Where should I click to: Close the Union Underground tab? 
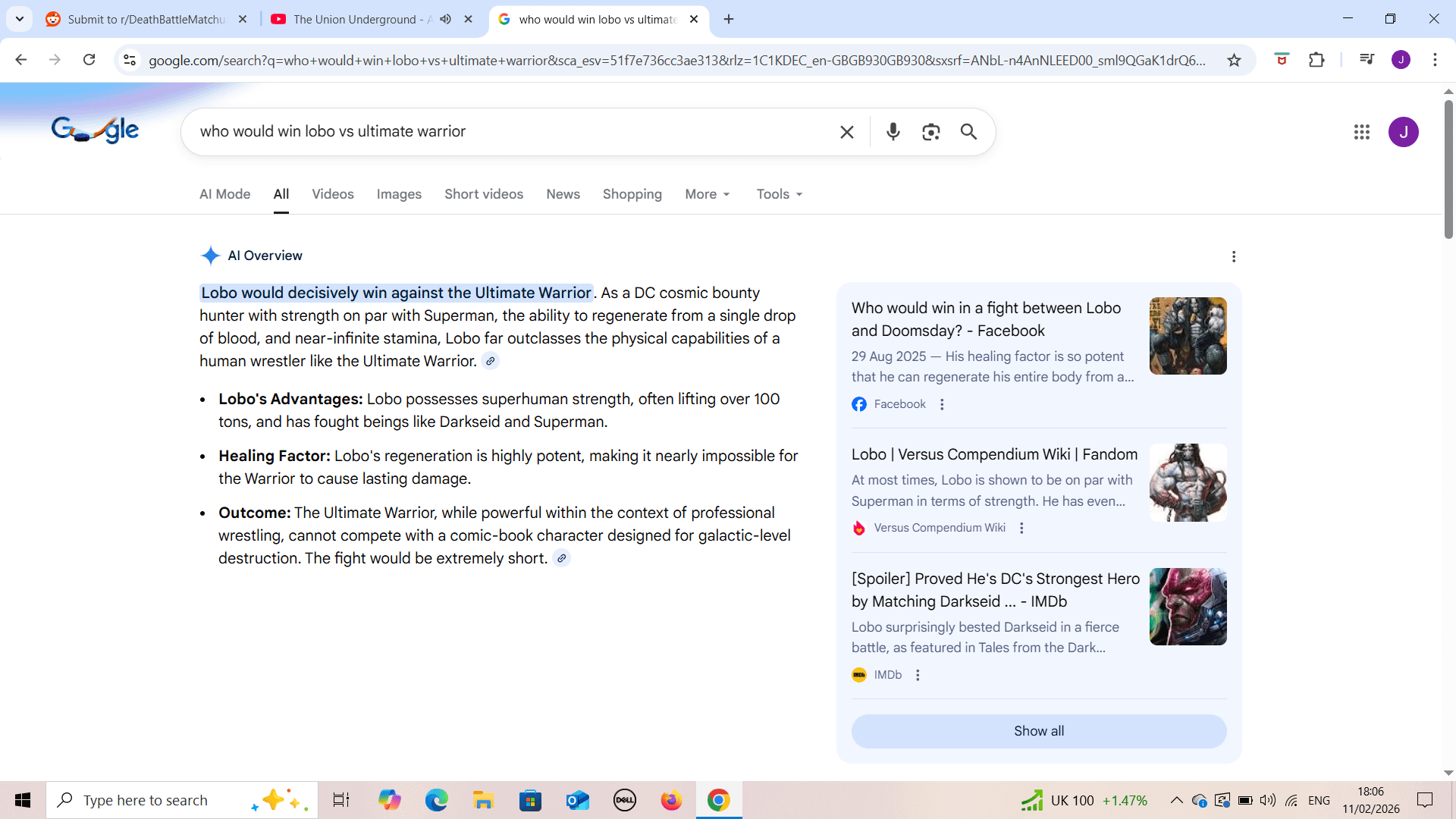pyautogui.click(x=469, y=19)
